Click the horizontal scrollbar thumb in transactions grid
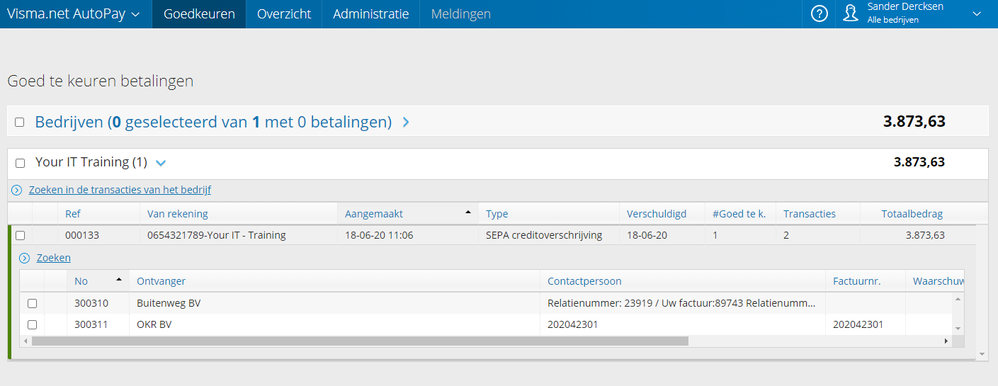Image resolution: width=998 pixels, height=386 pixels. [360, 341]
